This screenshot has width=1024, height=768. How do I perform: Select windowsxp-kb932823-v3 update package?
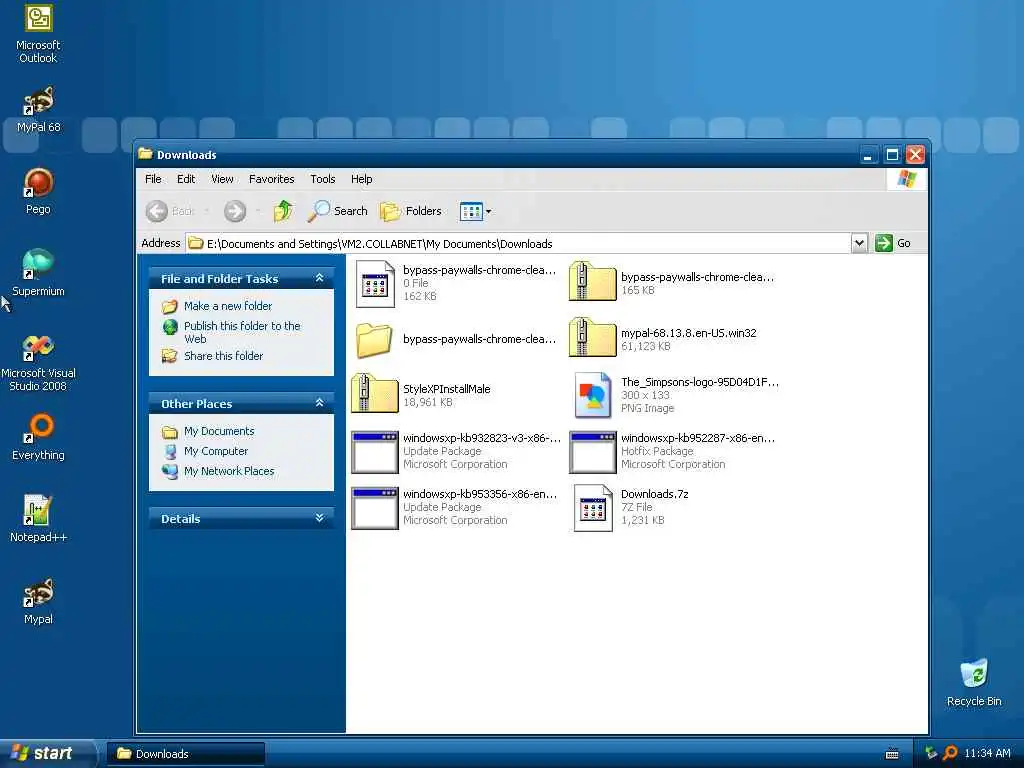pyautogui.click(x=375, y=452)
